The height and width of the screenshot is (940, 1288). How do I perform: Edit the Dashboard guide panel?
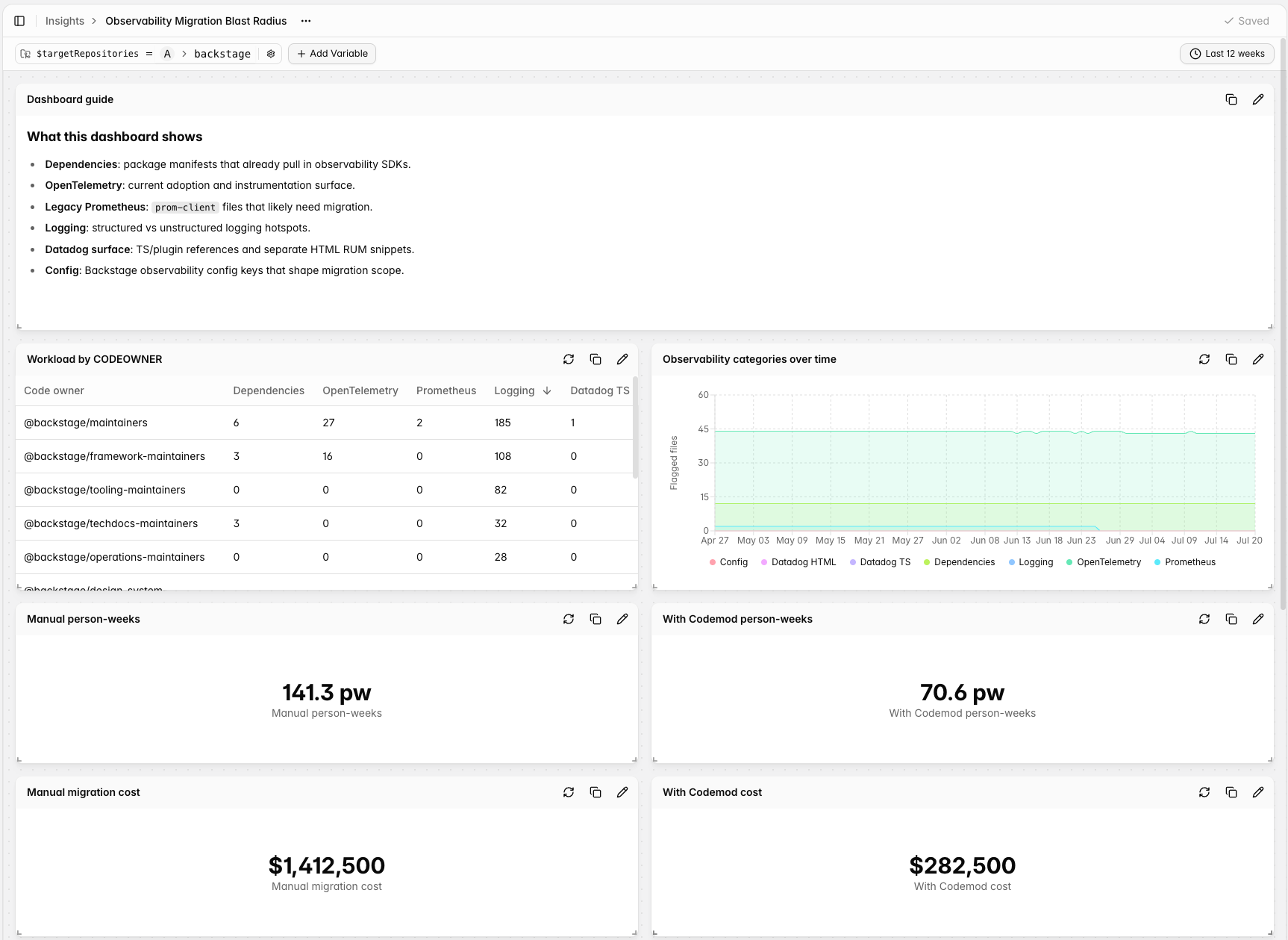1258,99
